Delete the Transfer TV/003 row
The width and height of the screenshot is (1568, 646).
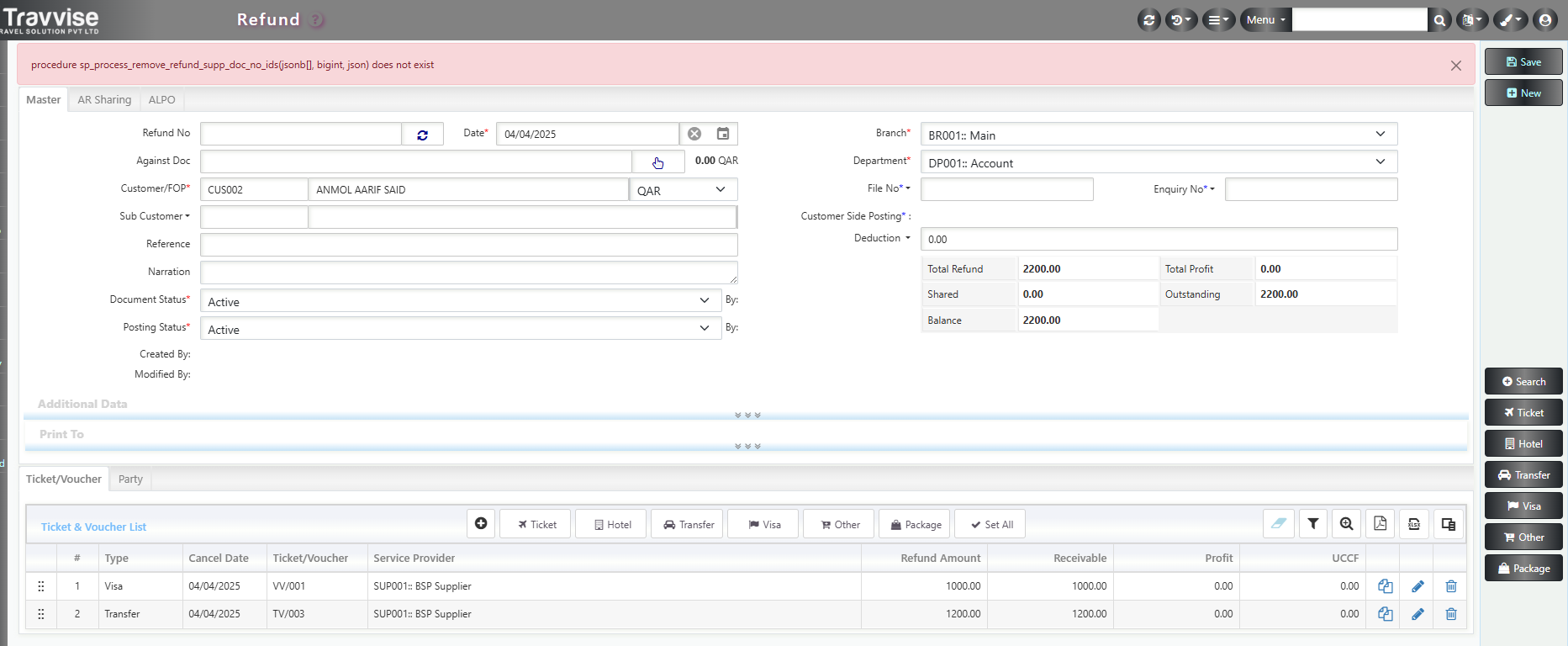1451,614
